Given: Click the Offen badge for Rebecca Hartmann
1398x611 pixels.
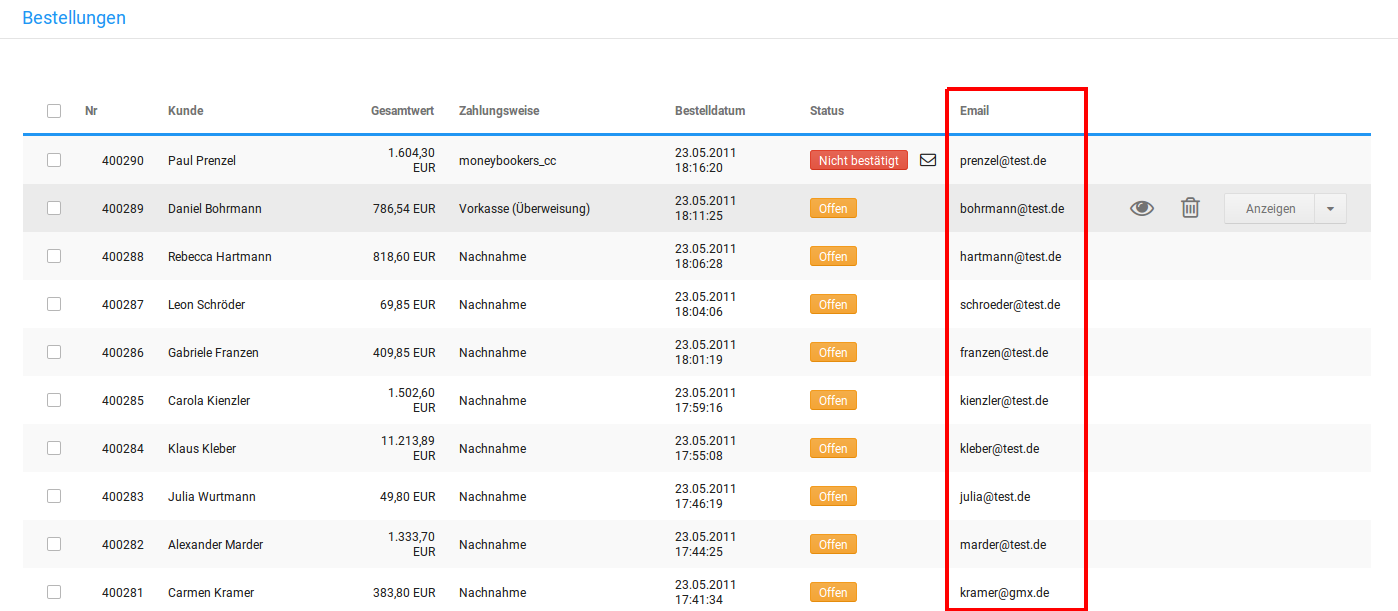Looking at the screenshot, I should click(x=833, y=257).
